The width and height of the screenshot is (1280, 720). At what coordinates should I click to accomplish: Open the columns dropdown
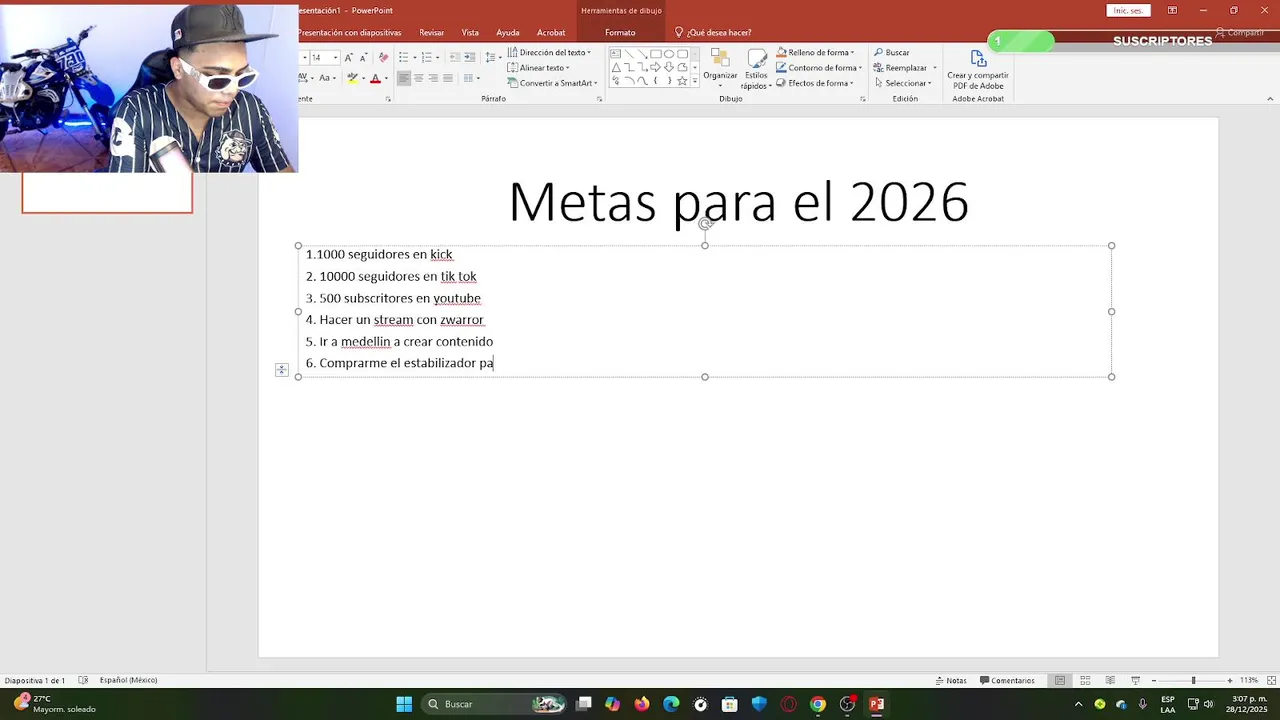[x=471, y=78]
